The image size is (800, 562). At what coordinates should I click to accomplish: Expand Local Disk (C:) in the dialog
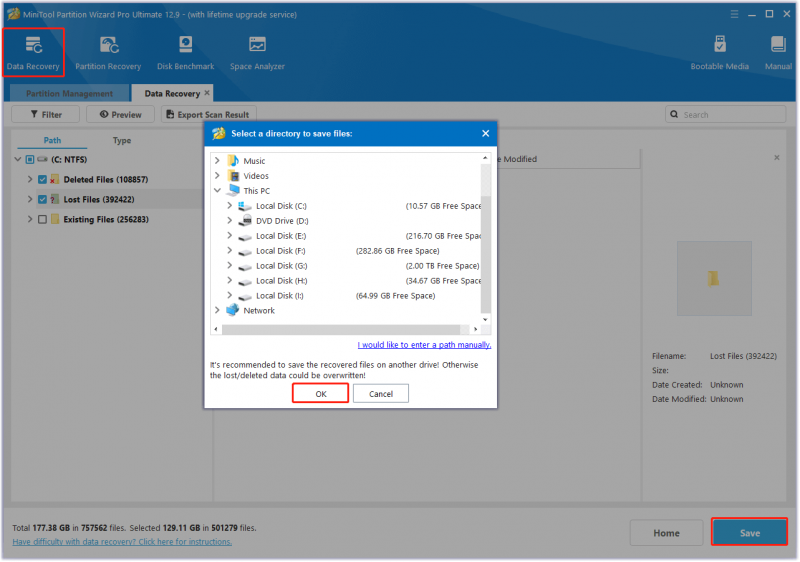[230, 206]
